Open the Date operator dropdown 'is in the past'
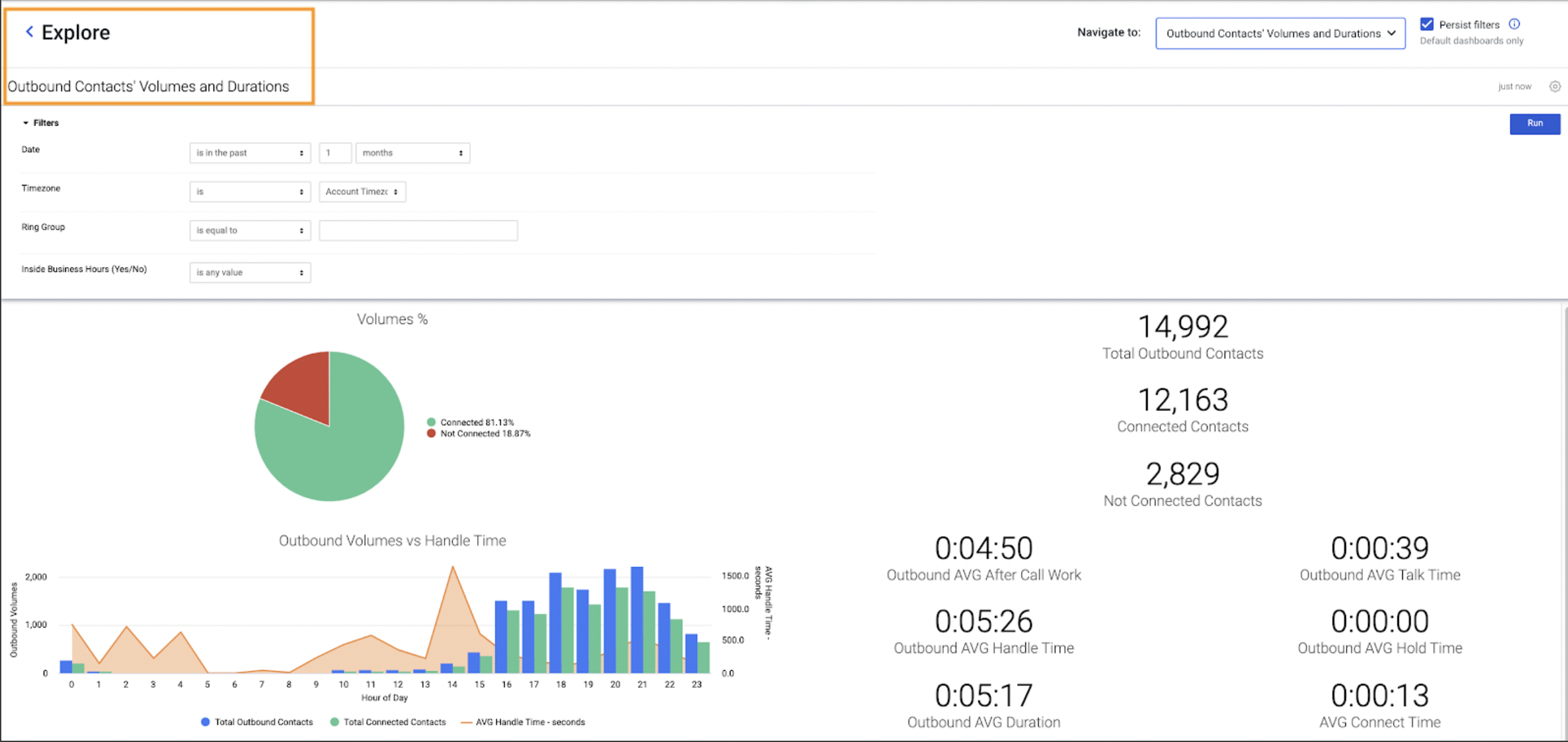This screenshot has width=1568, height=742. click(250, 152)
